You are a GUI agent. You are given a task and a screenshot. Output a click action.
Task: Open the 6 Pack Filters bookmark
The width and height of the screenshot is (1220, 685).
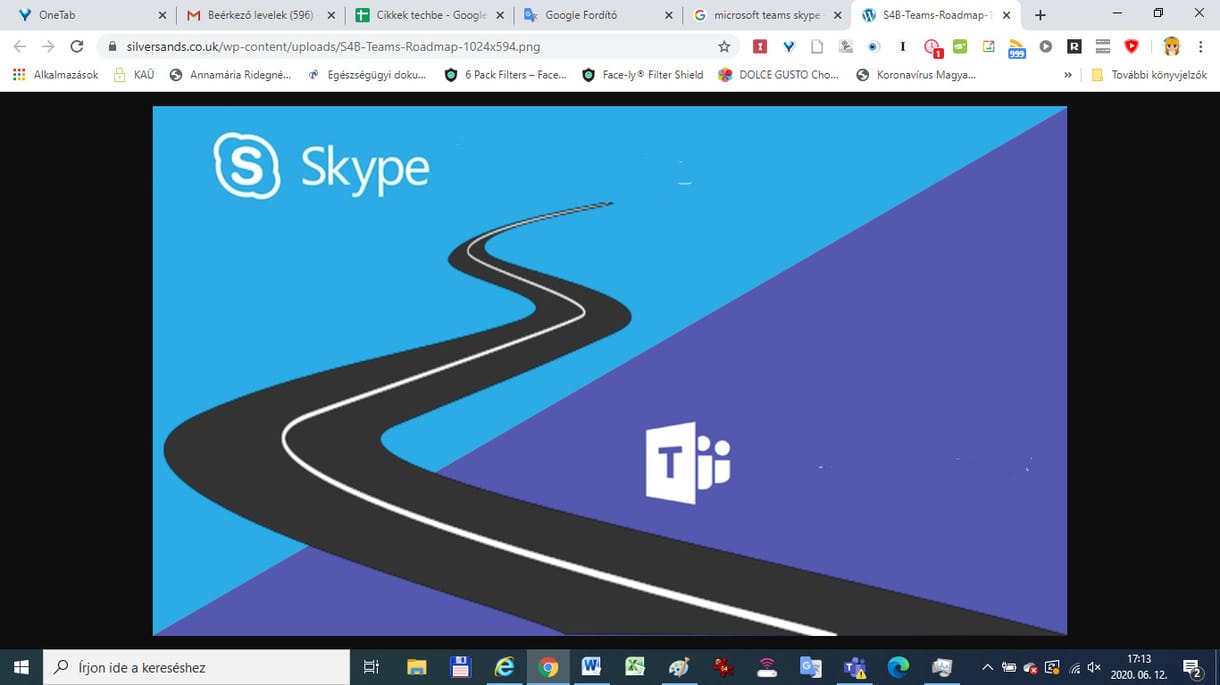(506, 75)
